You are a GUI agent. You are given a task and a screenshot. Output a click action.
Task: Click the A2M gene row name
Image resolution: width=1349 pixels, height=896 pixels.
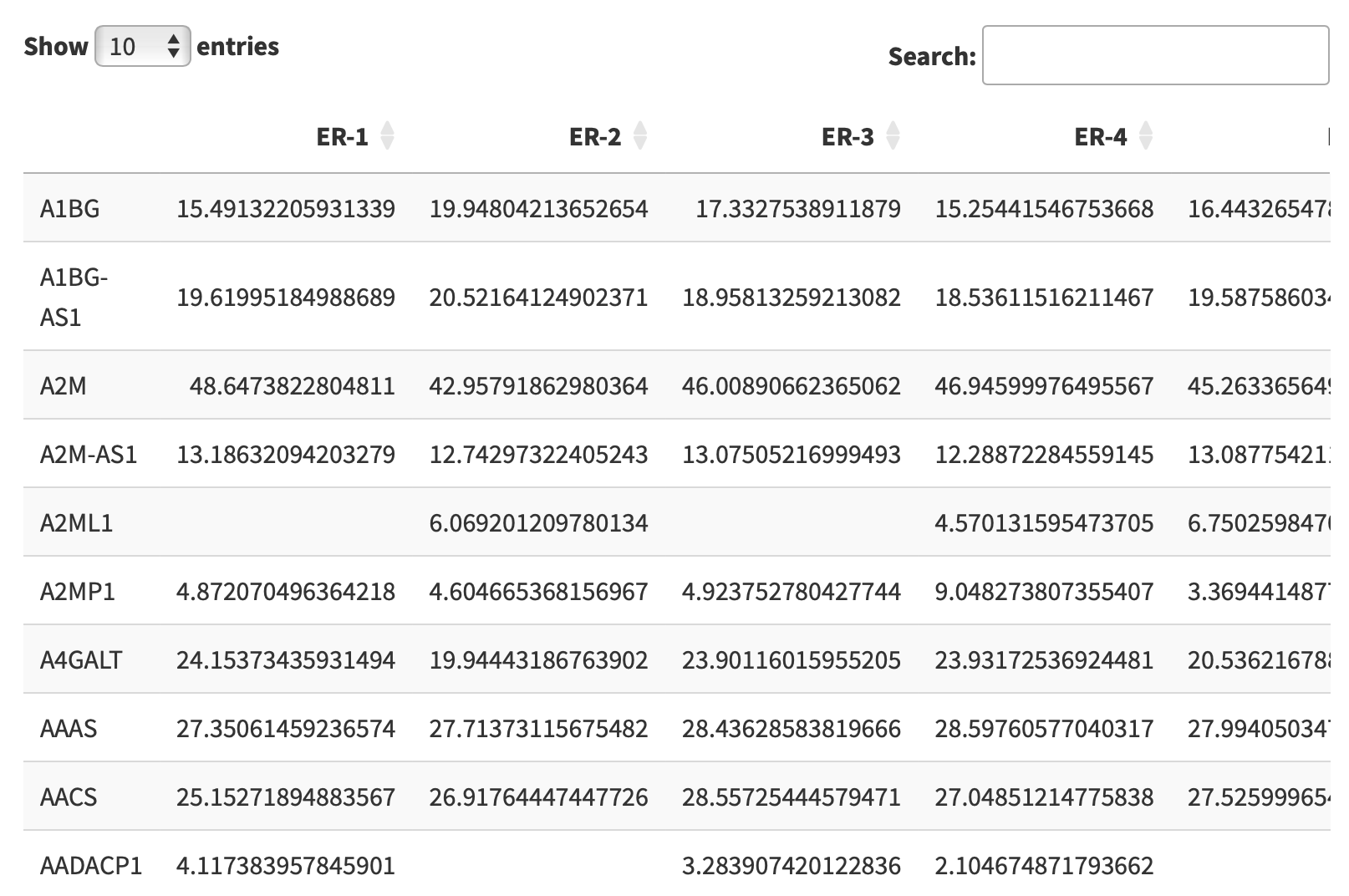(63, 386)
